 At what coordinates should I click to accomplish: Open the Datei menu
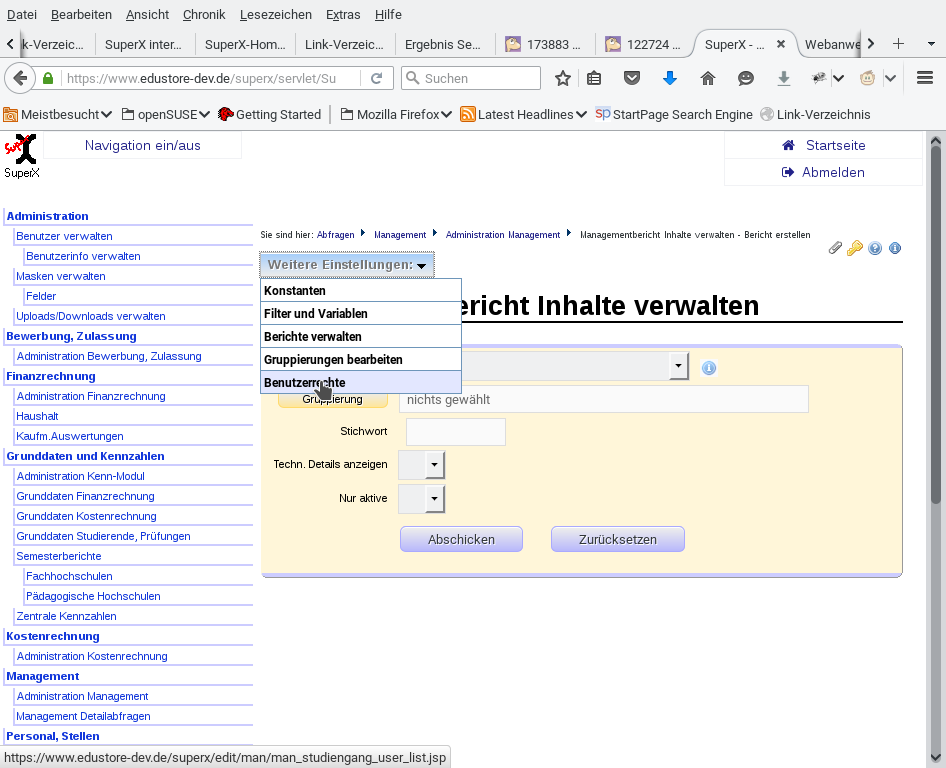point(22,14)
